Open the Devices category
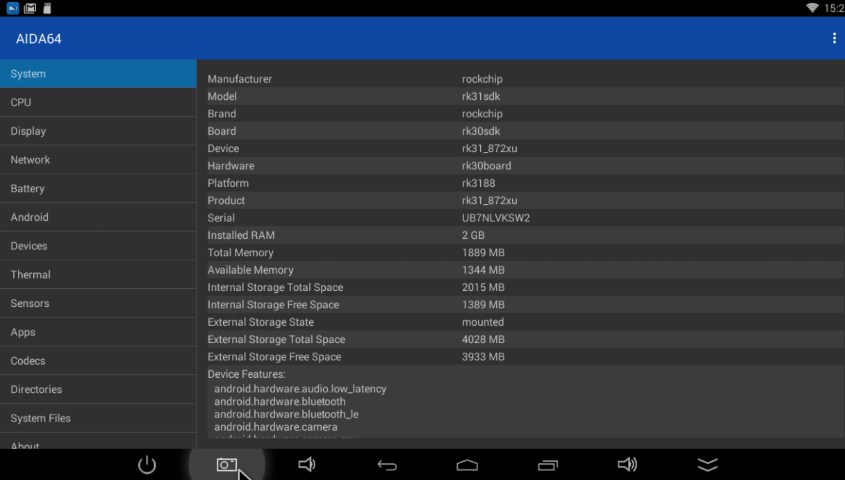Image resolution: width=845 pixels, height=480 pixels. coord(98,246)
